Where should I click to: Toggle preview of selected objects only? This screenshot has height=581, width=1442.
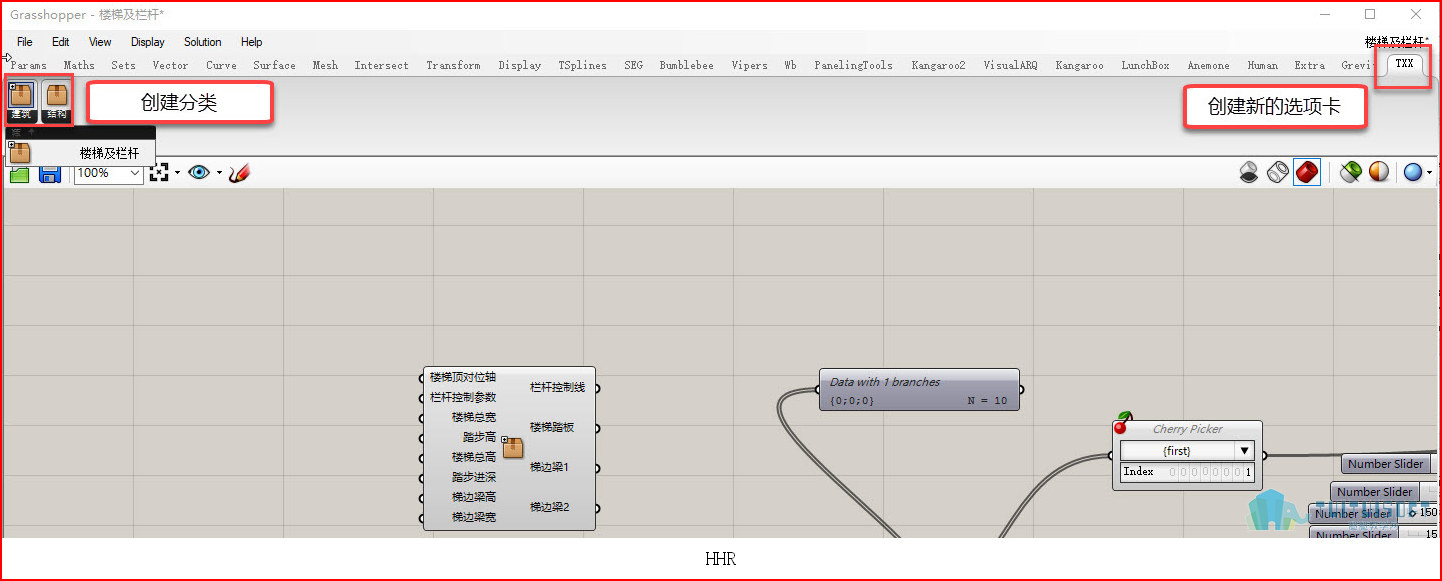tap(1351, 172)
